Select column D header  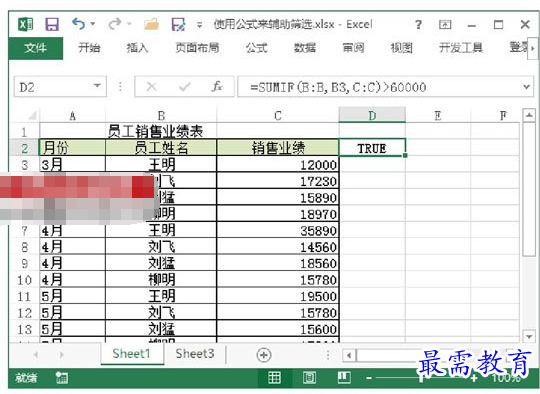(x=372, y=115)
